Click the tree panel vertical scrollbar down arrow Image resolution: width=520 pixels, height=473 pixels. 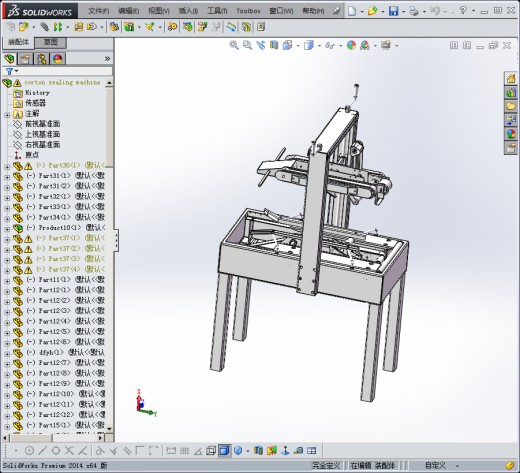[109, 429]
